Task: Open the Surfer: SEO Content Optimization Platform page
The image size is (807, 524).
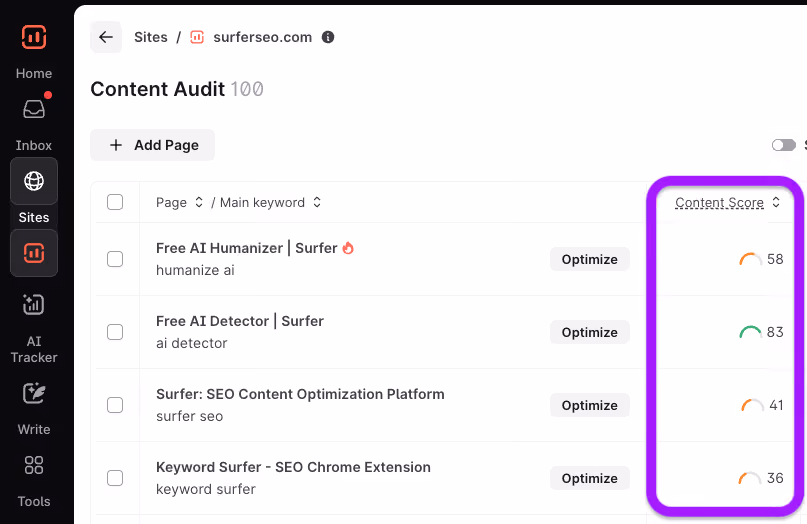Action: tap(300, 394)
